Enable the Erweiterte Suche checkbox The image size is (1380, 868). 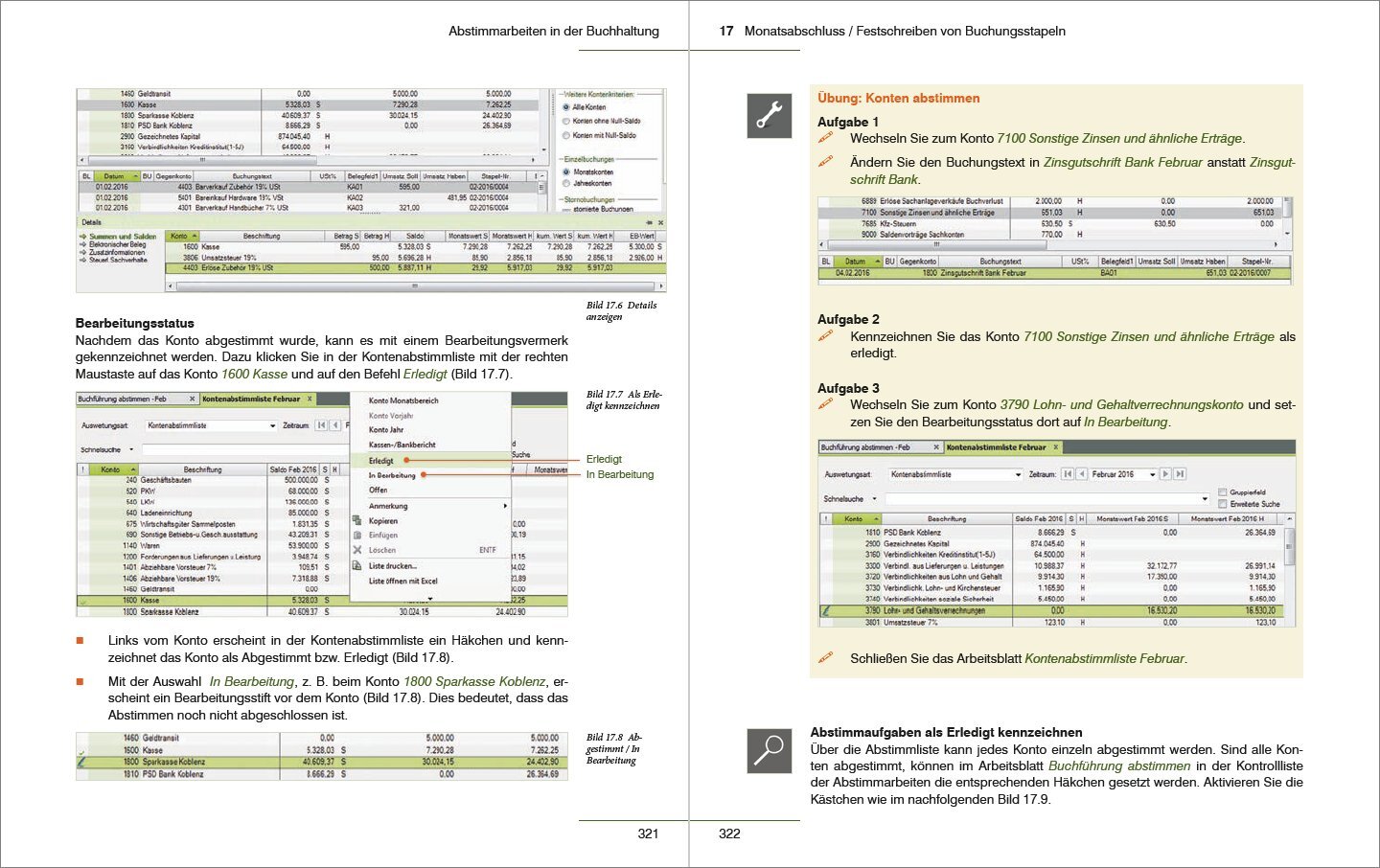pos(1222,504)
